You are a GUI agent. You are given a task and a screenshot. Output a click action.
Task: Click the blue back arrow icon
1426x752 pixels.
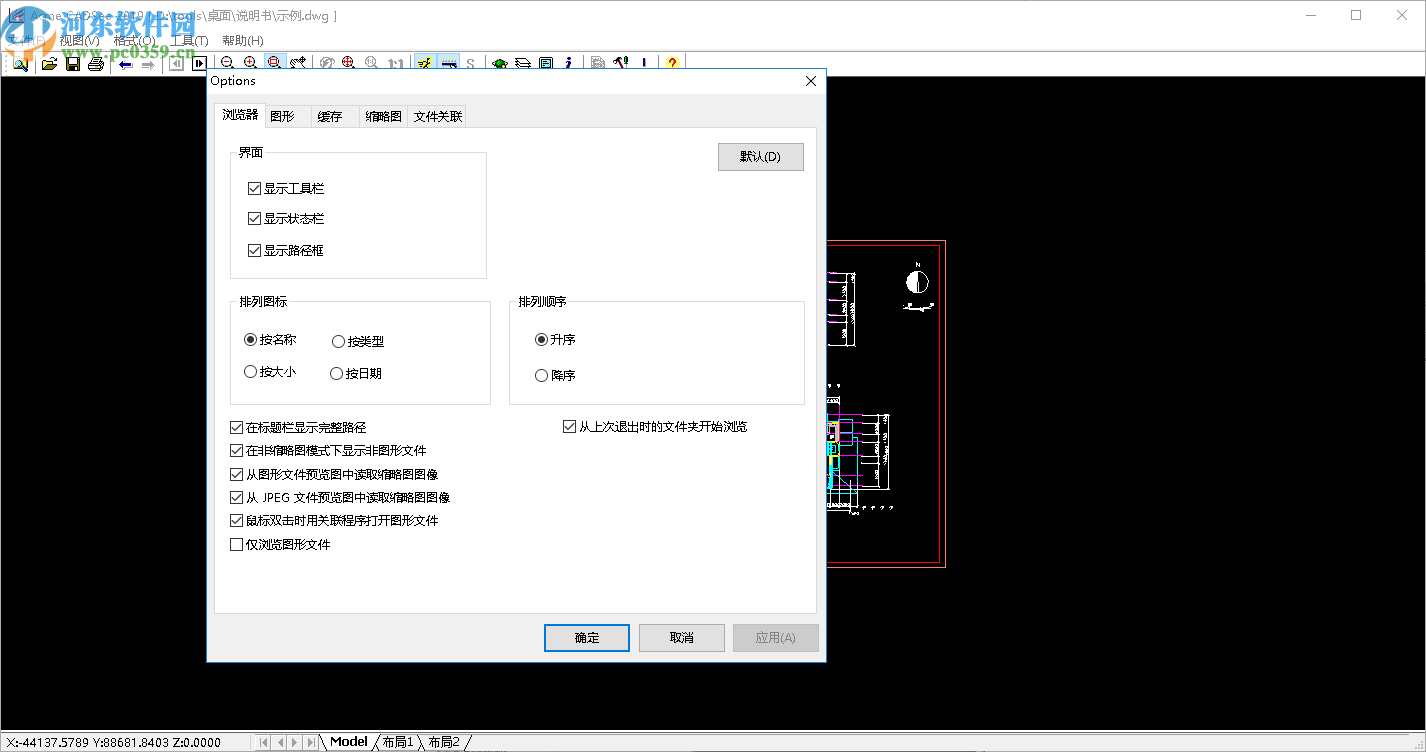pyautogui.click(x=126, y=63)
